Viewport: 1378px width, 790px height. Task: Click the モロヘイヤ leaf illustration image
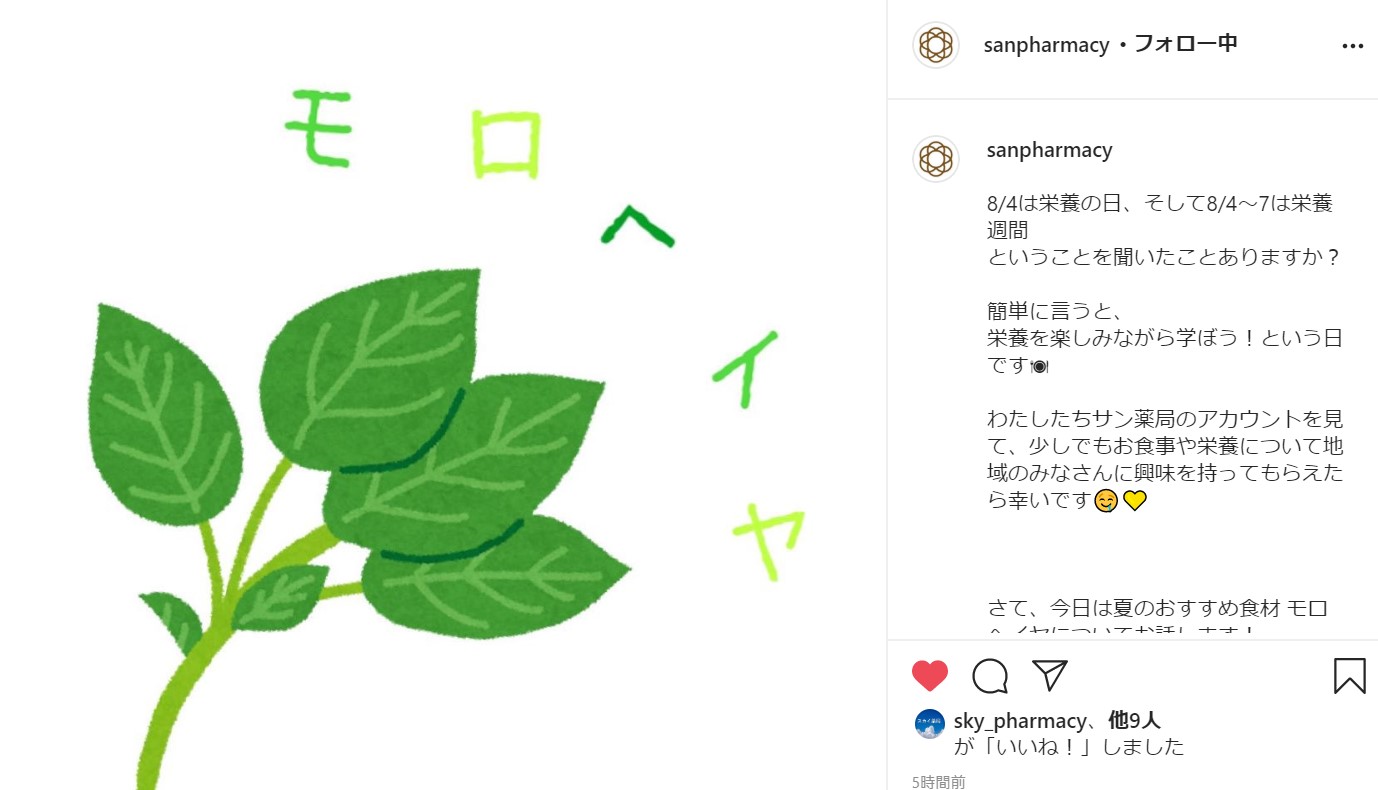click(443, 395)
